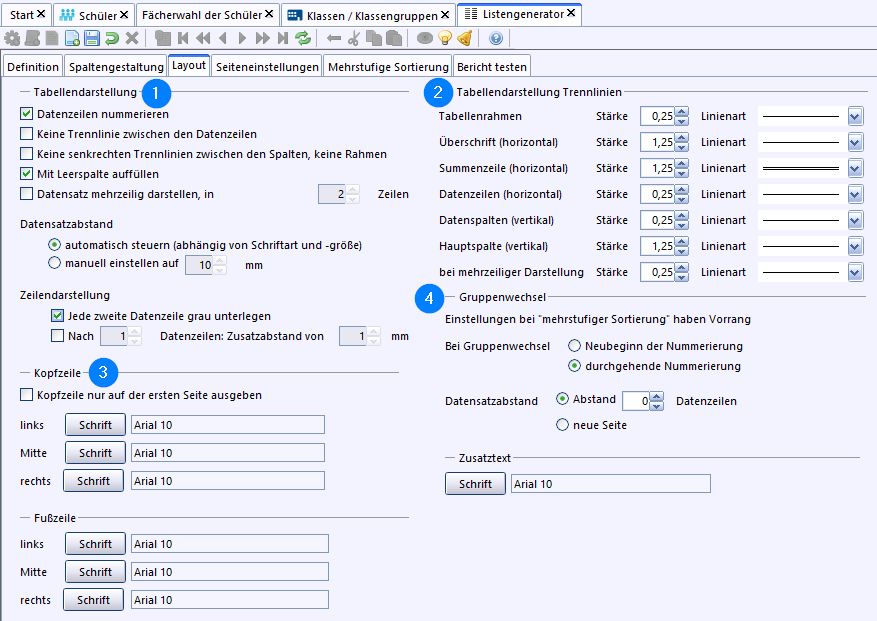Screen dimensions: 877x621
Task: Select manuell einstellen auf radio button
Action: click(54, 262)
